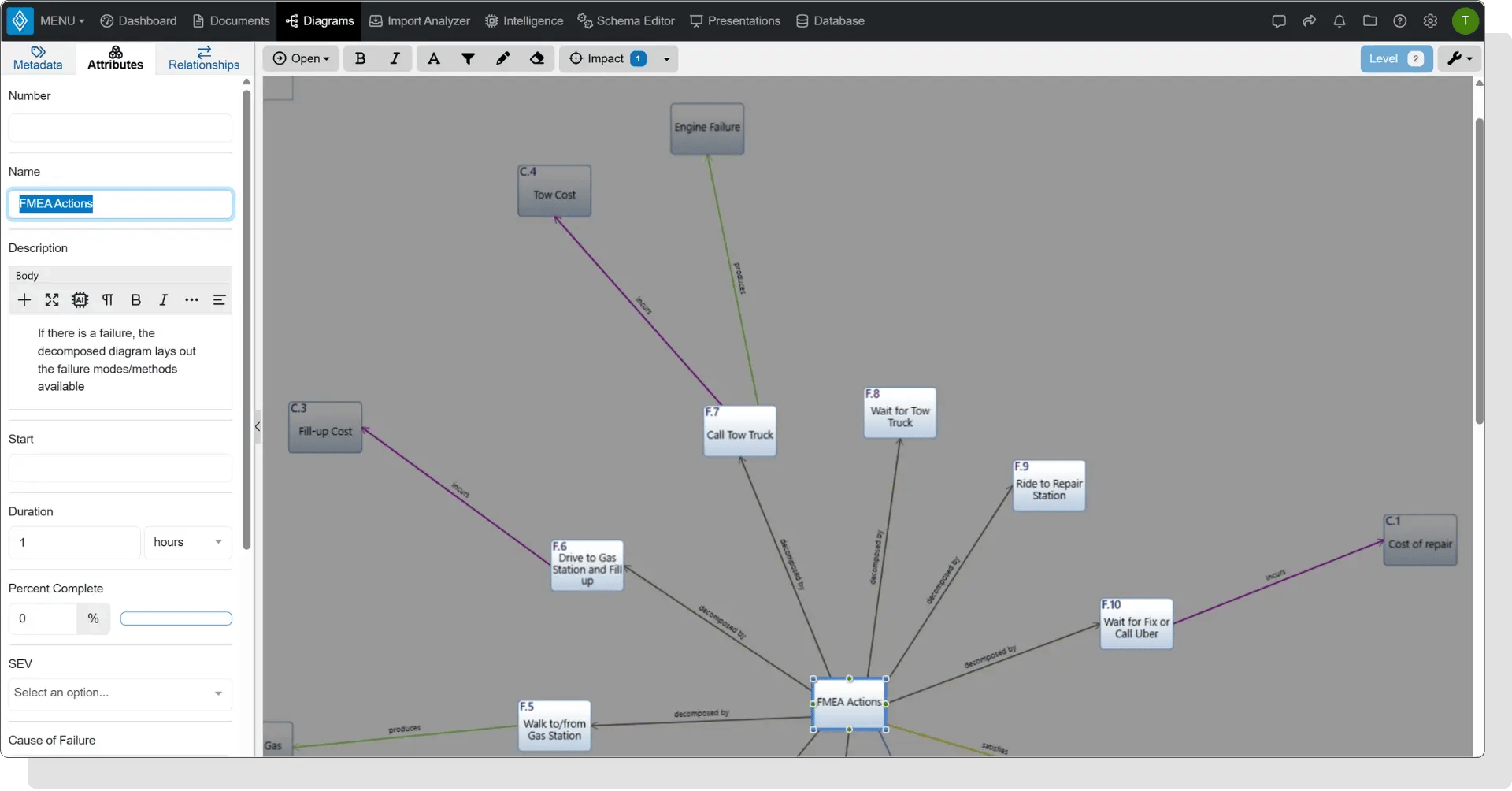The image size is (1512, 791).
Task: Open Presentations
Action: [x=735, y=20]
